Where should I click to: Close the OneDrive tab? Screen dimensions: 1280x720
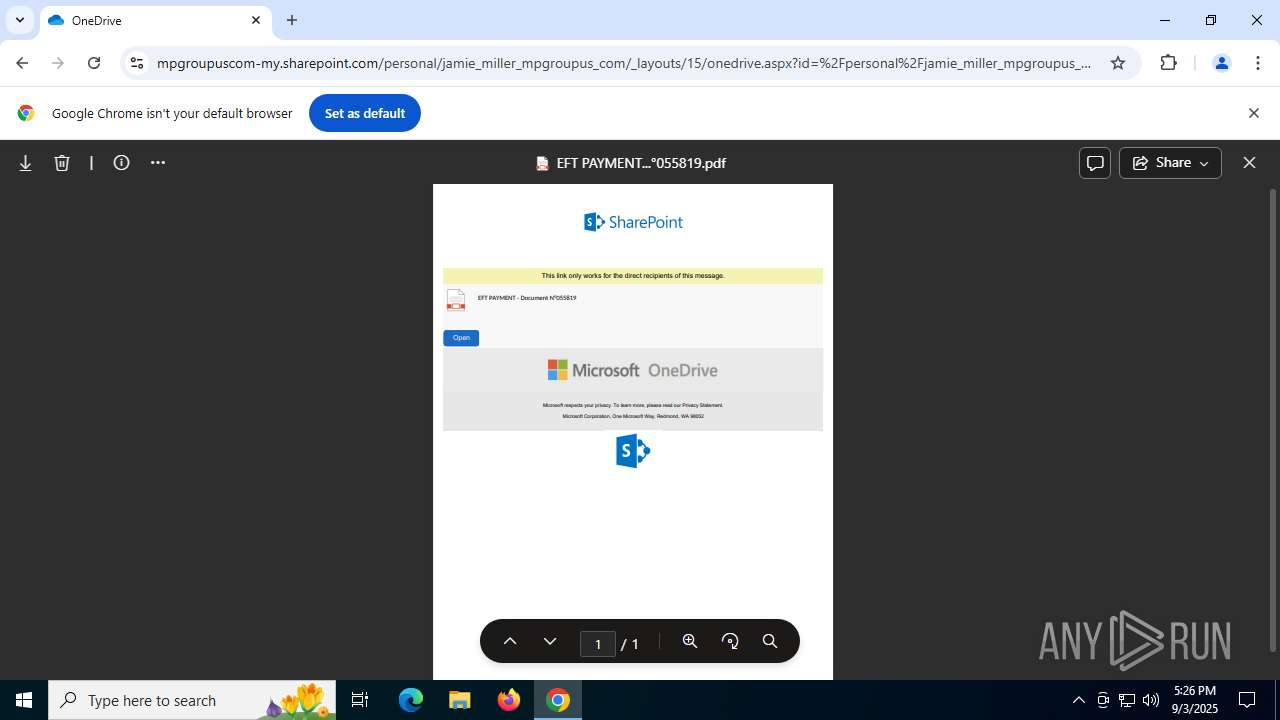tap(256, 20)
